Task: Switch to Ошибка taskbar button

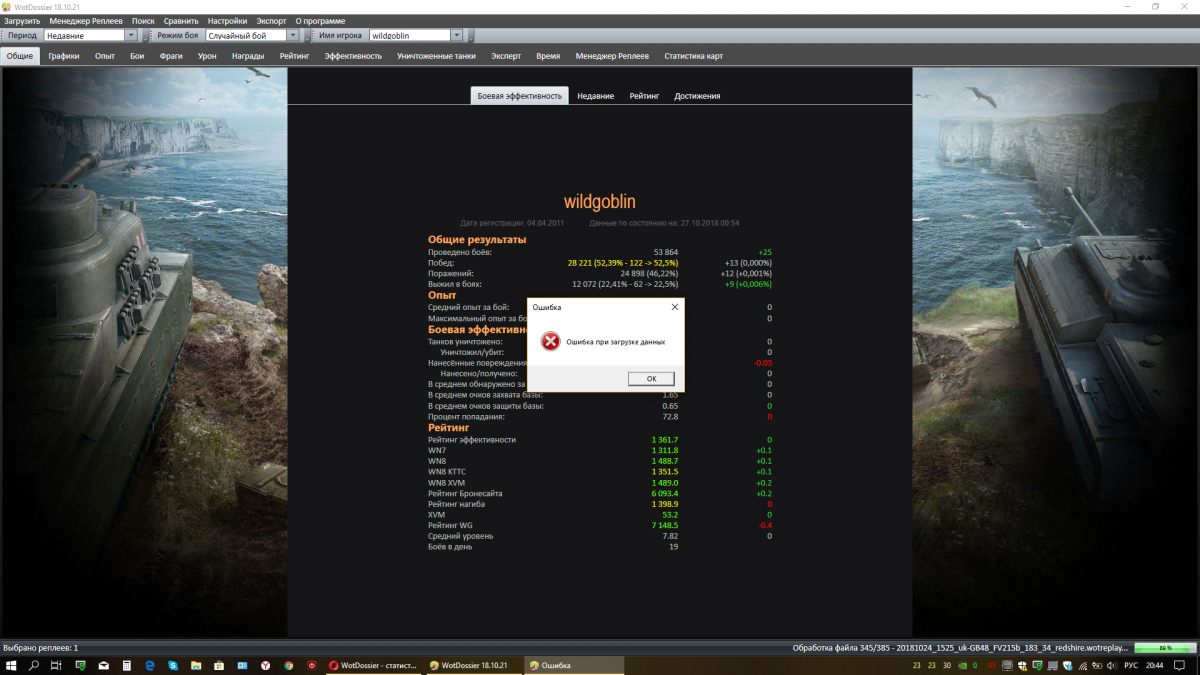Action: [x=574, y=665]
